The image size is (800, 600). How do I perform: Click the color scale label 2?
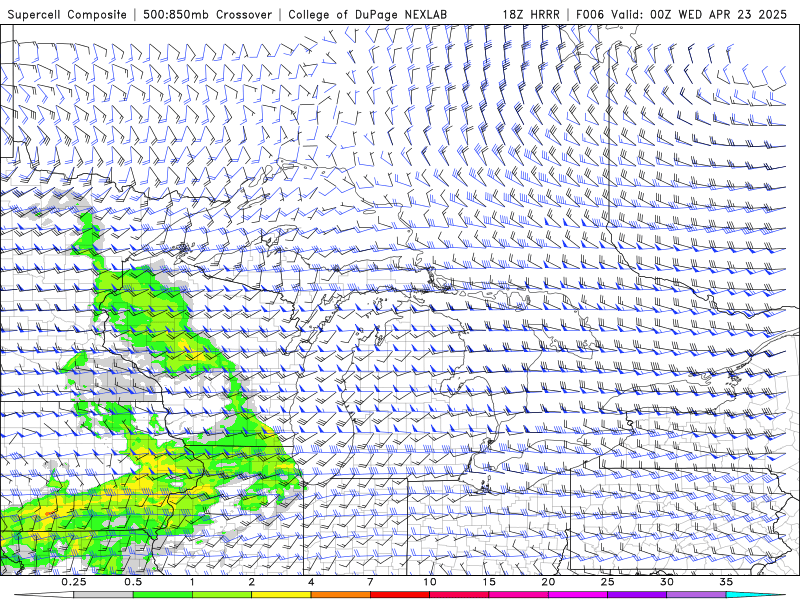click(252, 582)
